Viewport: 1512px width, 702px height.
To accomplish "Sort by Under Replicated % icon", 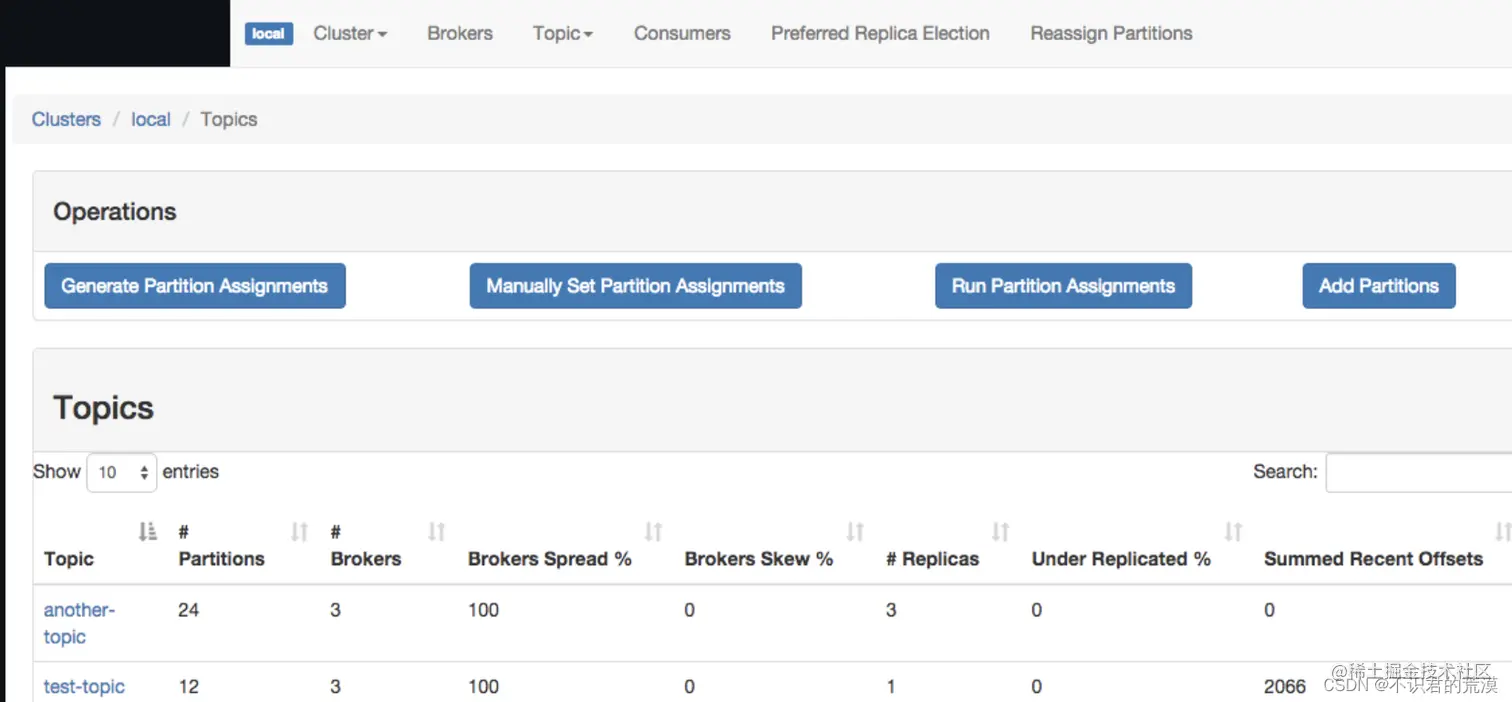I will pyautogui.click(x=1233, y=532).
